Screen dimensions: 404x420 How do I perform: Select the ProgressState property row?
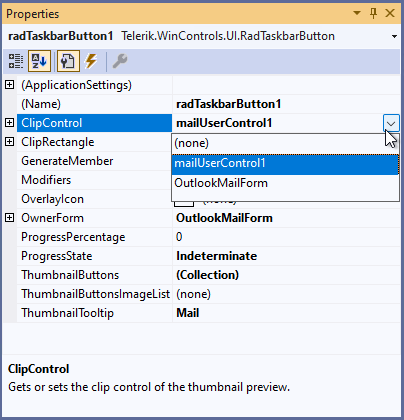tap(209, 256)
